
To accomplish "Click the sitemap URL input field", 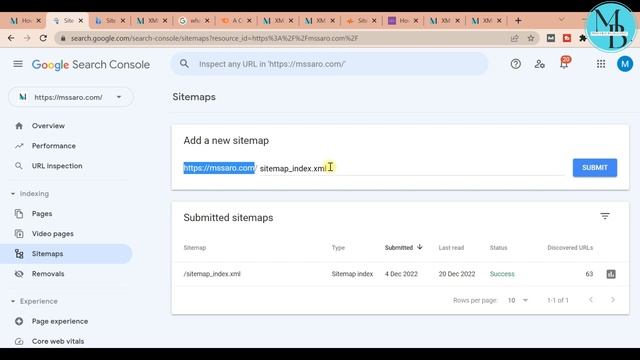I will click(411, 168).
